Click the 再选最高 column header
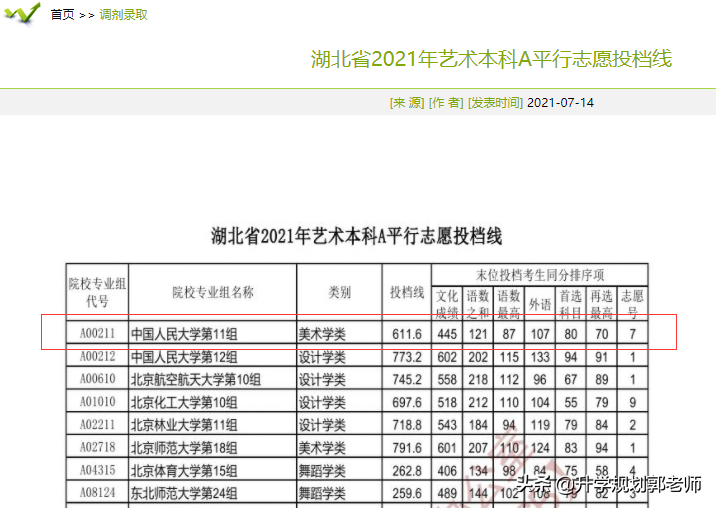716x508 pixels. point(601,303)
